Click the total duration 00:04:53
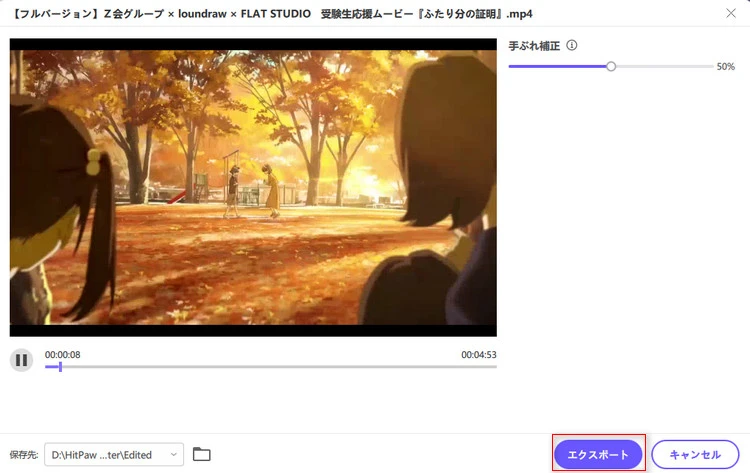The height and width of the screenshot is (473, 750). (x=478, y=355)
